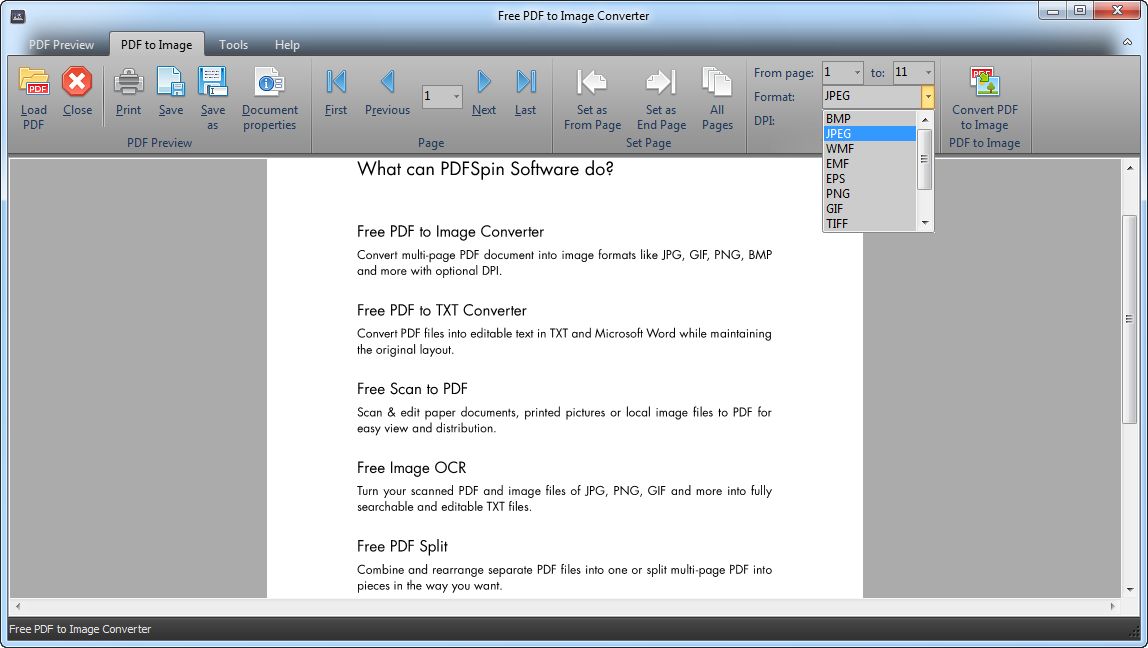Click heading 'Free Image OCR'
The image size is (1148, 648).
pyautogui.click(x=411, y=468)
